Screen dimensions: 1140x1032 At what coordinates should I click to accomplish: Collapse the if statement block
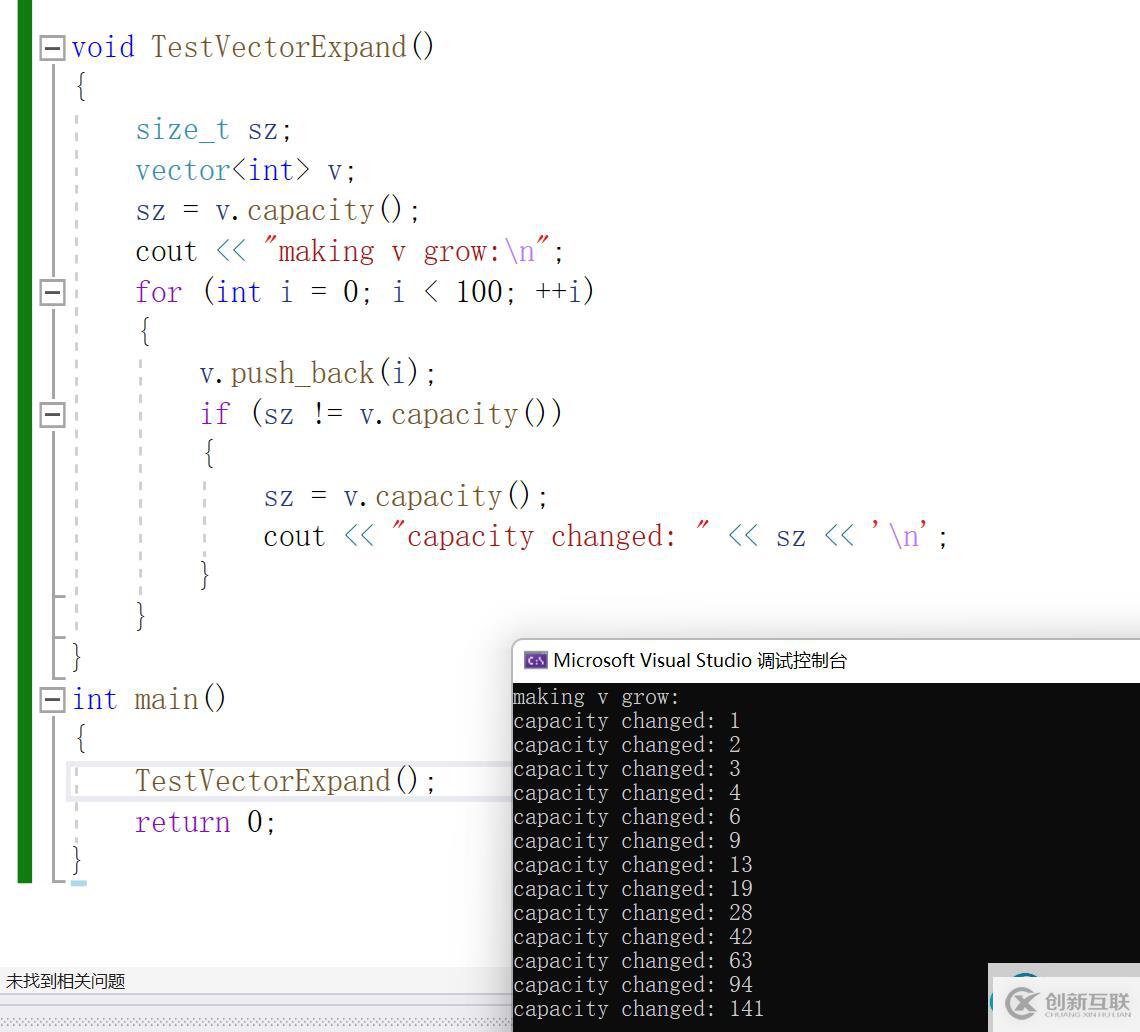52,415
